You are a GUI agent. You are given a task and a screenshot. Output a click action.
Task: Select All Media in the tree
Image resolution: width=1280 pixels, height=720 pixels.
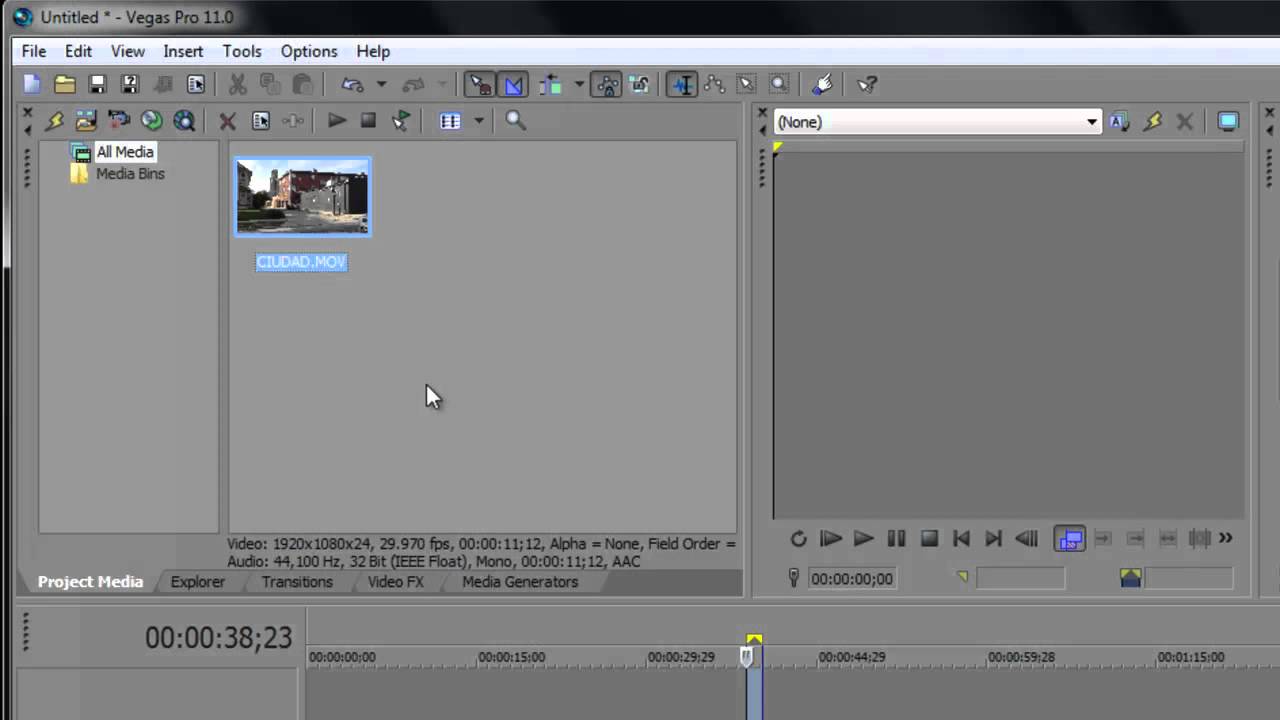(125, 152)
